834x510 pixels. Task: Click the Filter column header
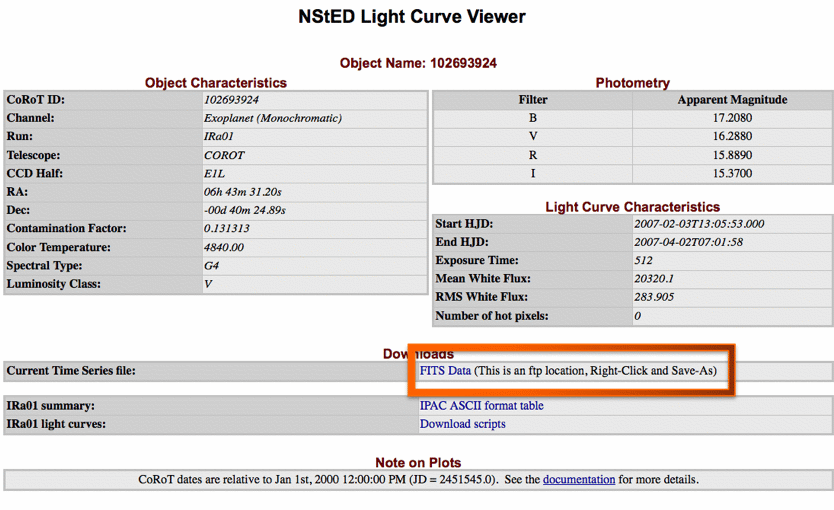[x=532, y=100]
